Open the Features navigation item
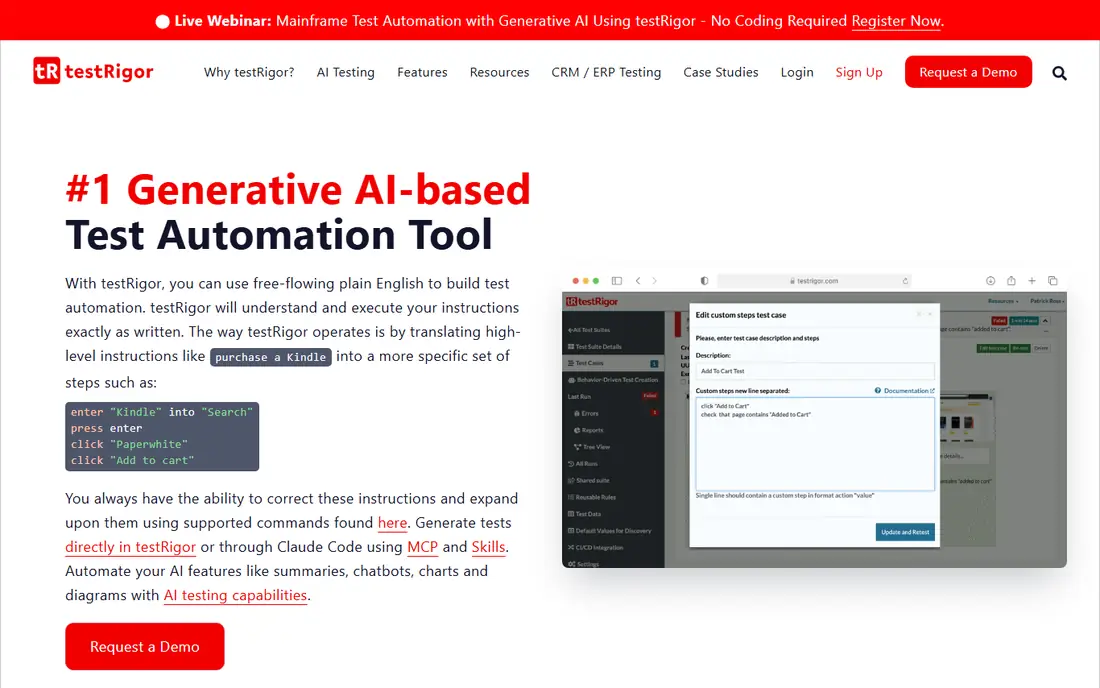 pyautogui.click(x=422, y=72)
